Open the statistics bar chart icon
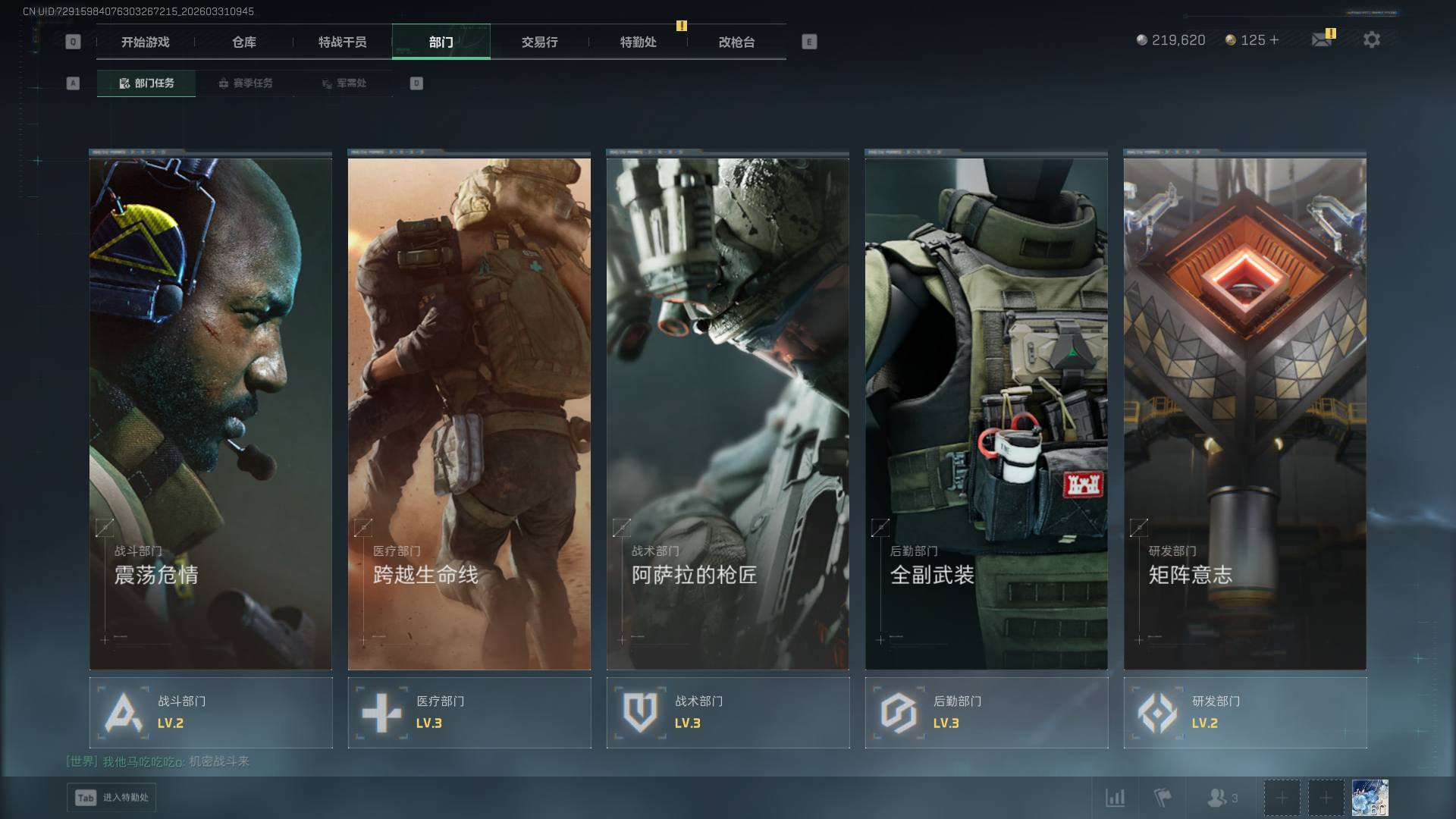The height and width of the screenshot is (819, 1456). (1115, 798)
